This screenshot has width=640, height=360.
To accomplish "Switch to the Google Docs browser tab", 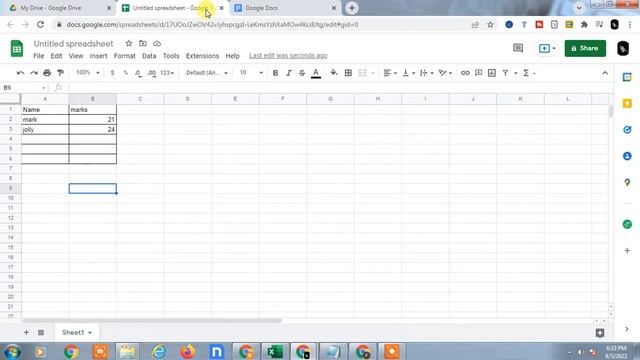I will (286, 8).
